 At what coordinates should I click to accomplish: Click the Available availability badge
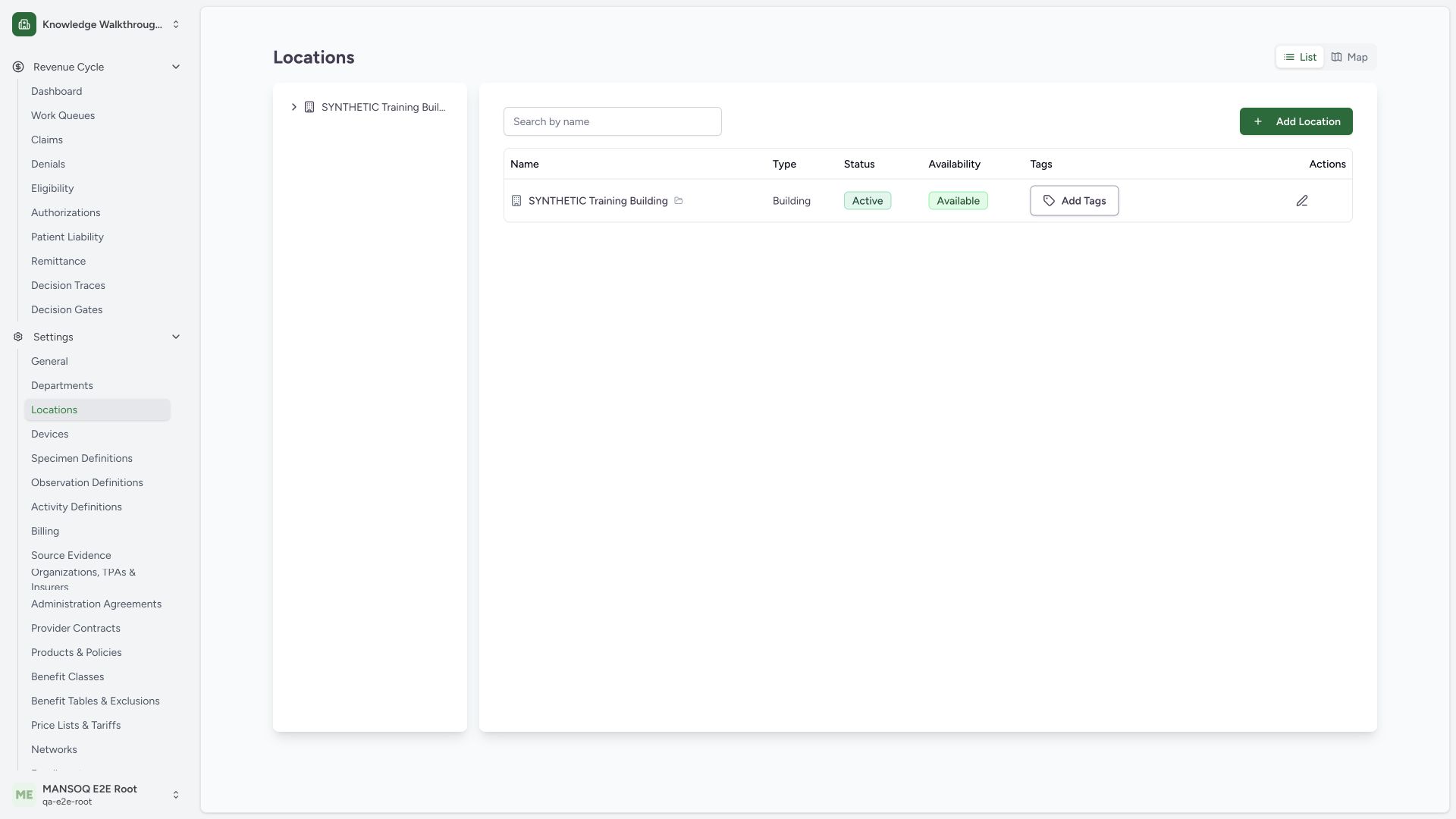coord(958,201)
